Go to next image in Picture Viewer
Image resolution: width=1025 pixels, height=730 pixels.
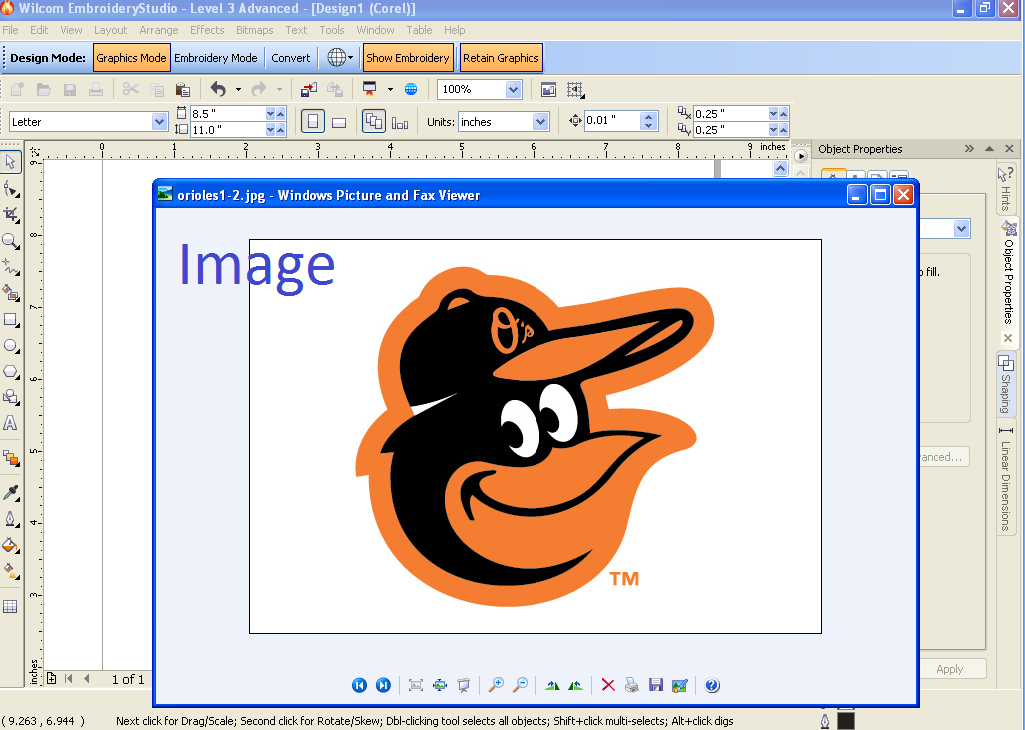click(383, 685)
